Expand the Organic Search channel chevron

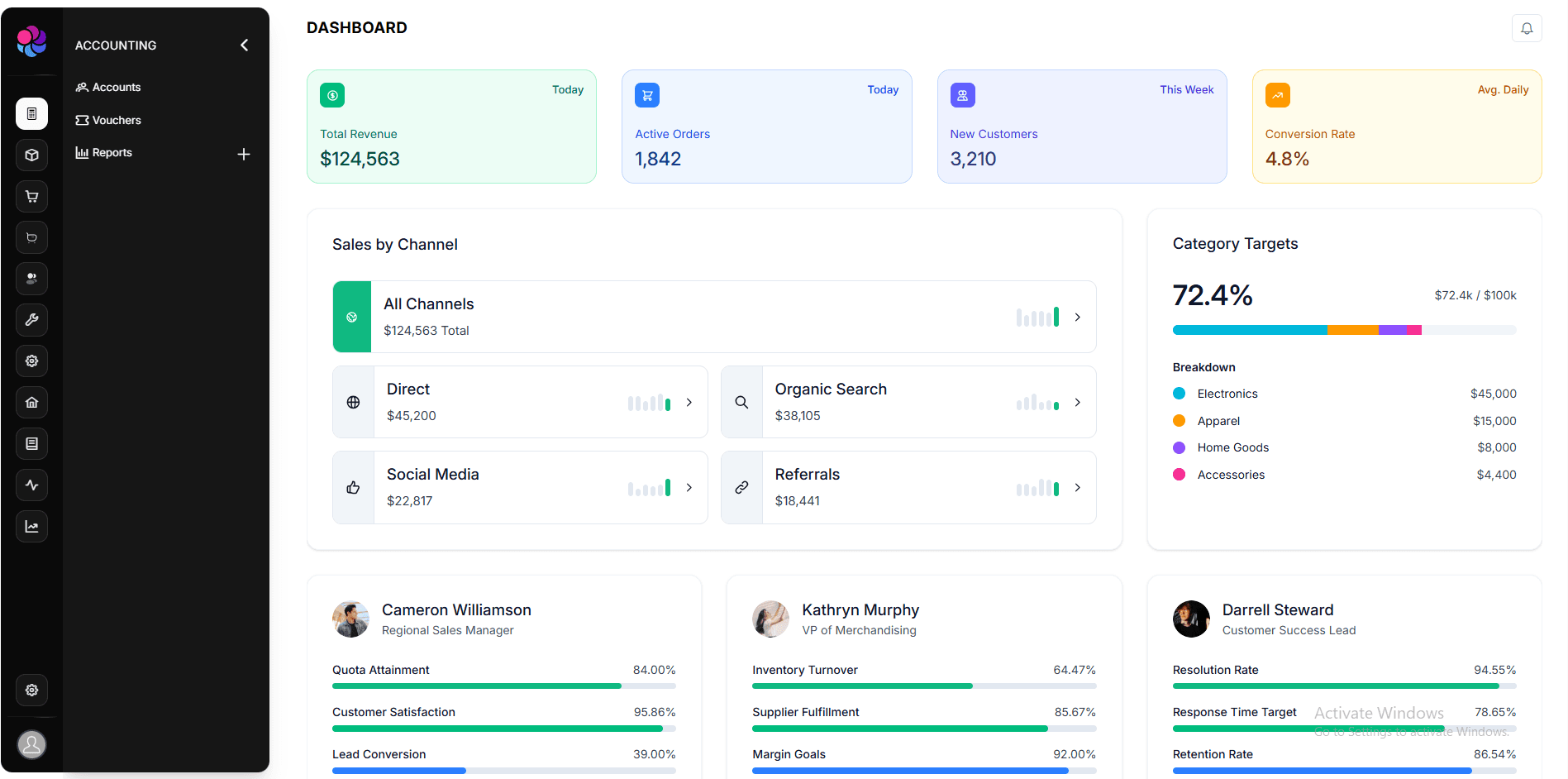pyautogui.click(x=1077, y=402)
